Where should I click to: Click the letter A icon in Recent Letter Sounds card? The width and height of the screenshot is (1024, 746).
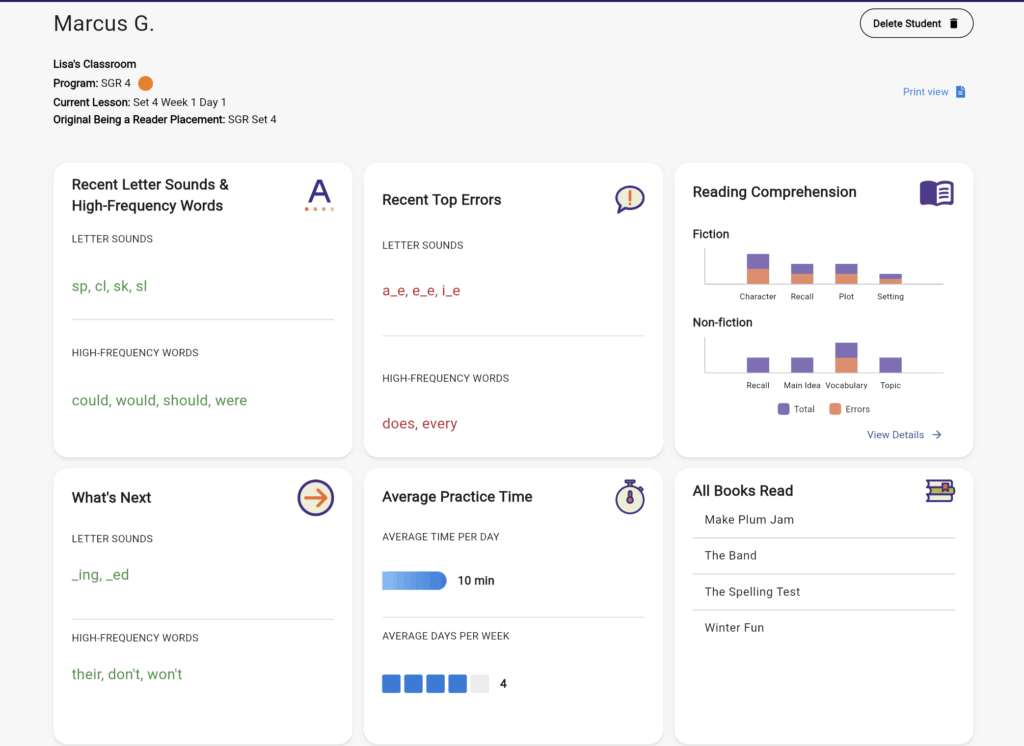click(x=318, y=194)
